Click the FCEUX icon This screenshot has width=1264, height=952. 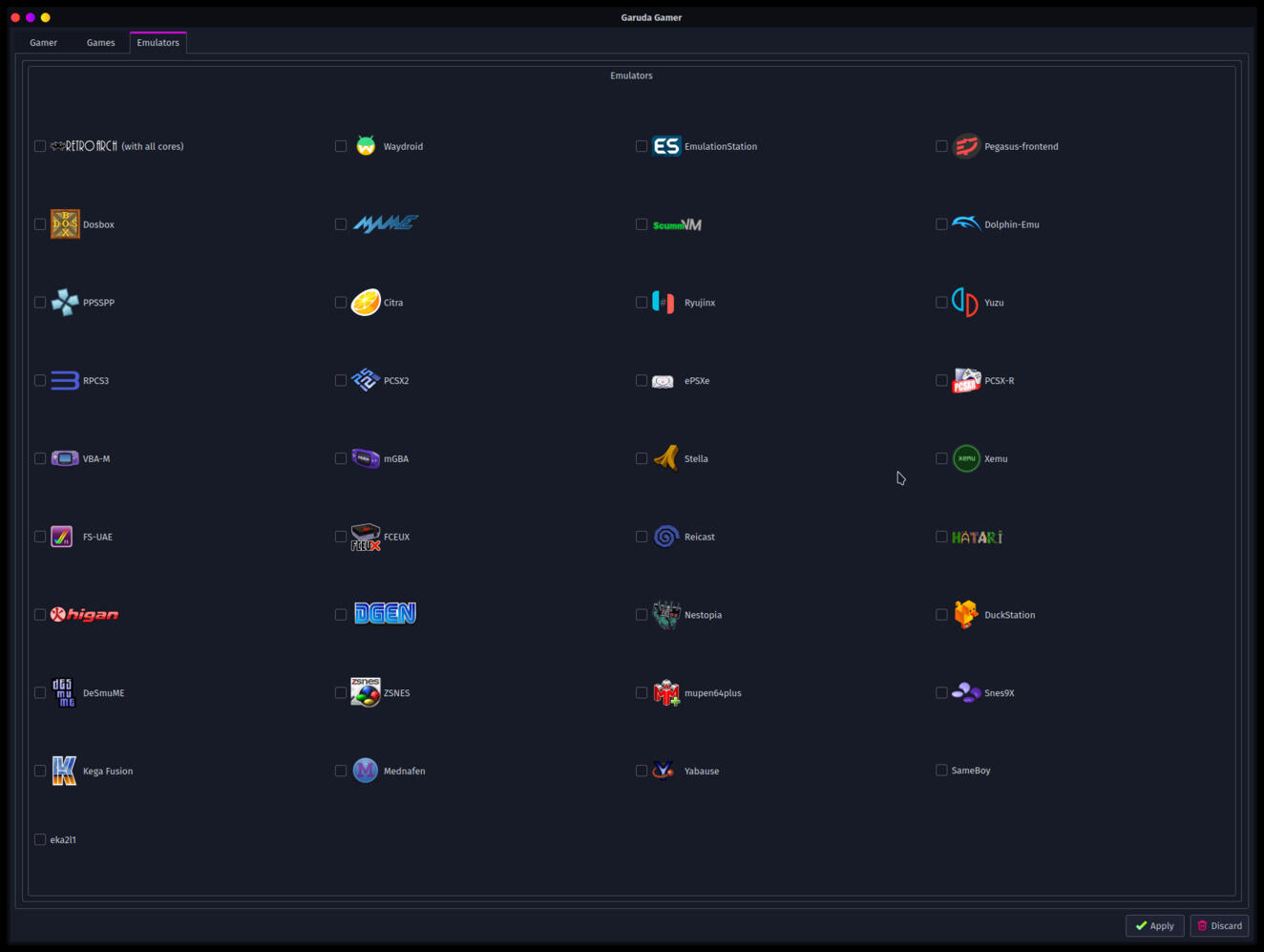(x=366, y=537)
